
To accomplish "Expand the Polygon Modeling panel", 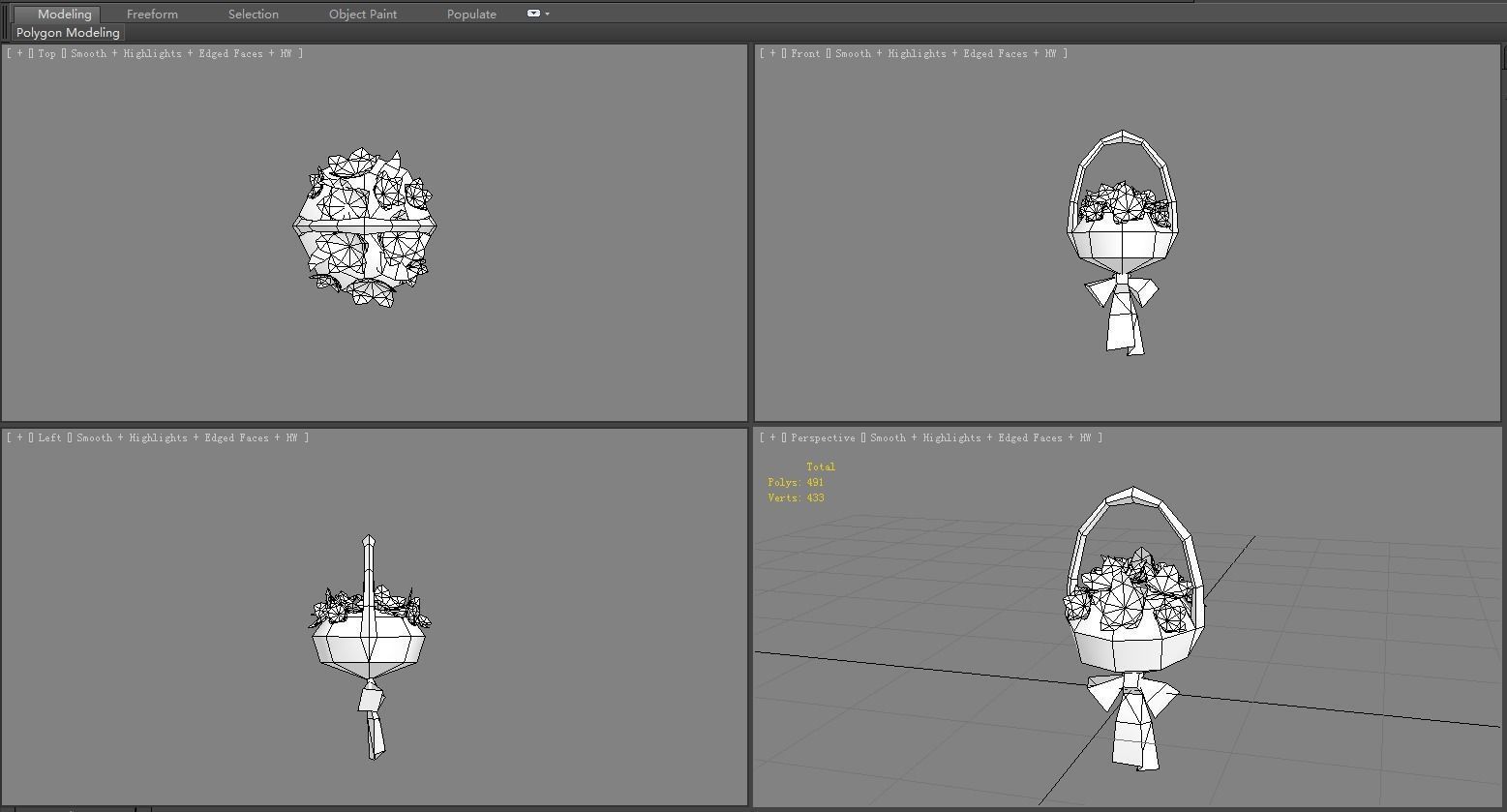I will 68,32.
